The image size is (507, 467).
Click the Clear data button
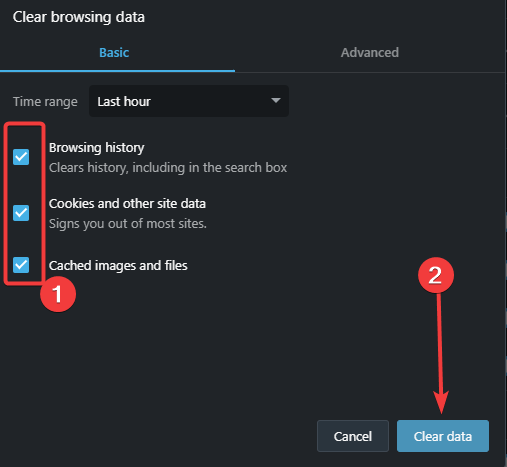click(443, 436)
